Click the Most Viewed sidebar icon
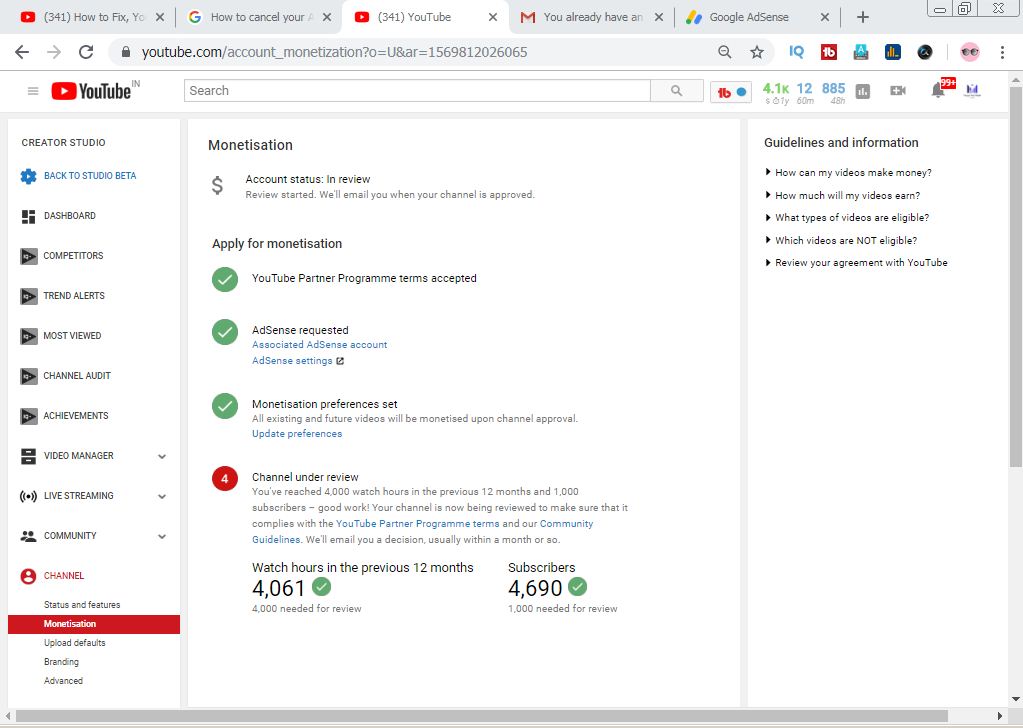 29,336
